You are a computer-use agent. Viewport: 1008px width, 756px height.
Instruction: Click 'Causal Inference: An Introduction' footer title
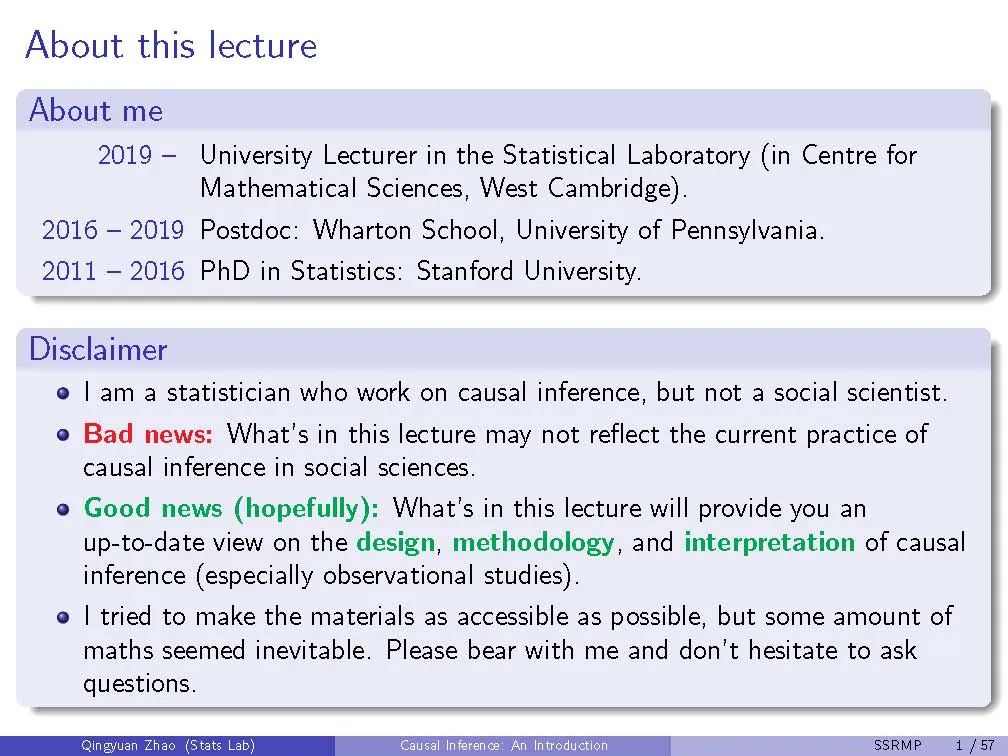point(503,745)
